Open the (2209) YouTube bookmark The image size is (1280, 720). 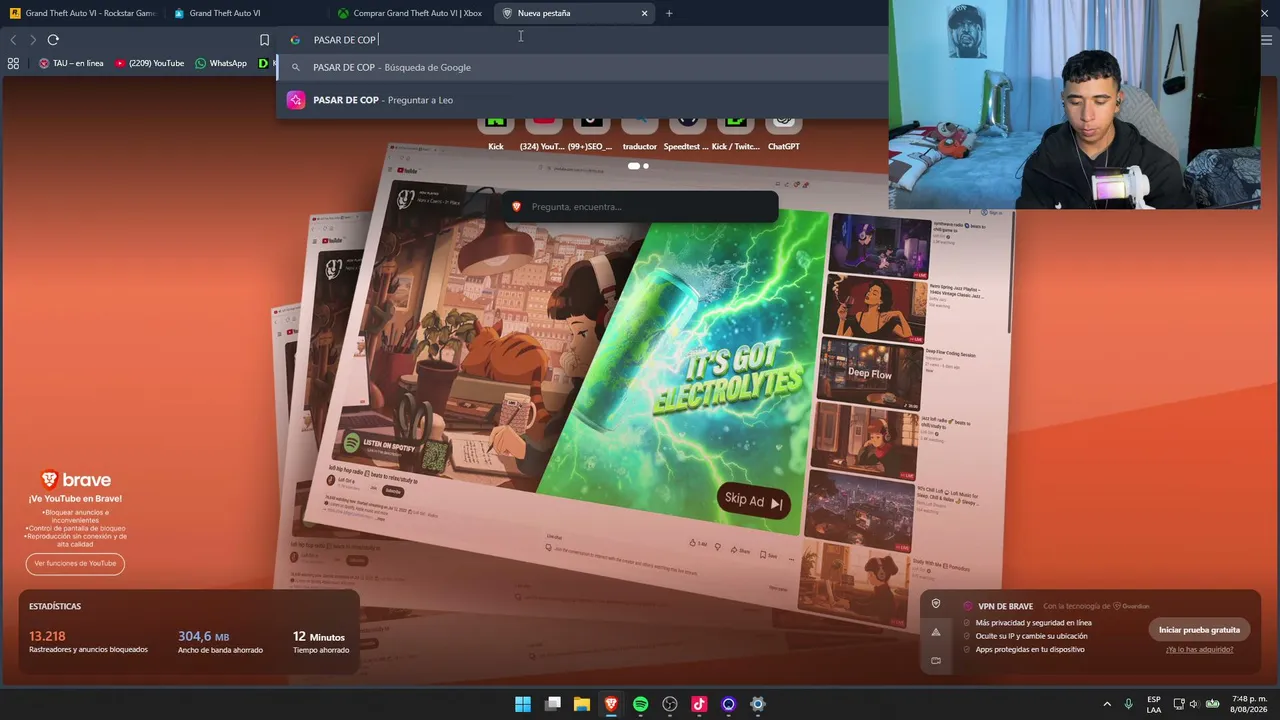pos(150,63)
